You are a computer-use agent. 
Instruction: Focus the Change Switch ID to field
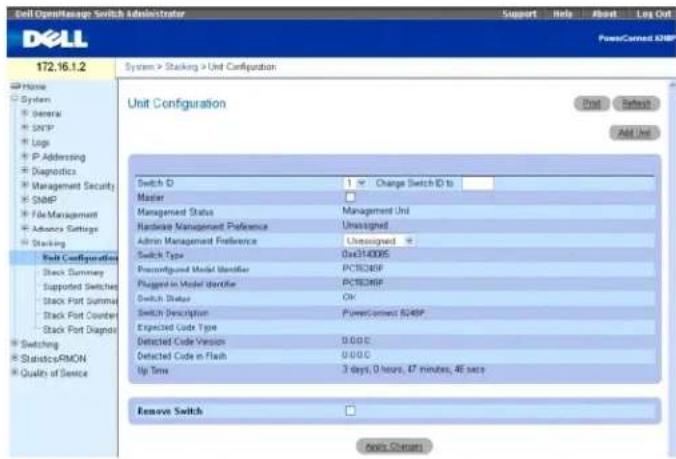(478, 184)
